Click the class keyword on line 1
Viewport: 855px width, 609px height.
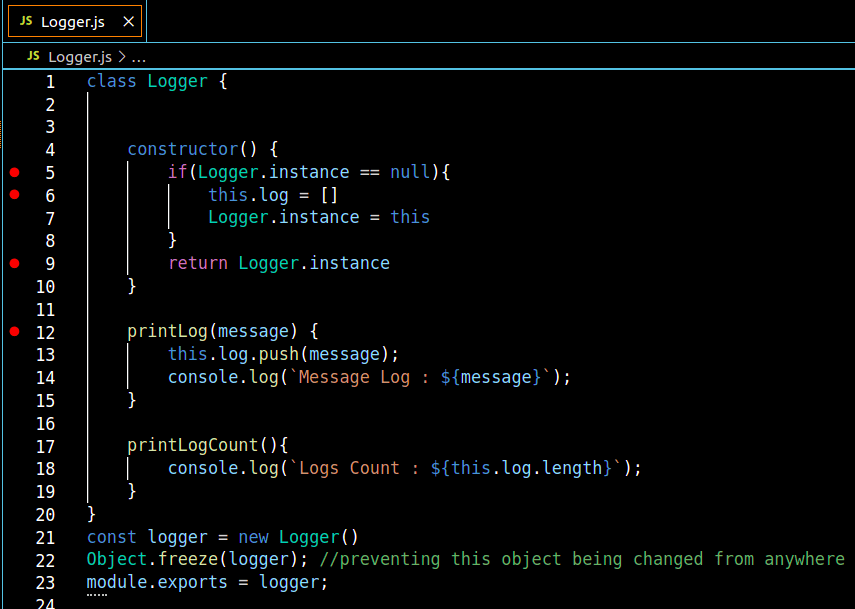[x=112, y=81]
